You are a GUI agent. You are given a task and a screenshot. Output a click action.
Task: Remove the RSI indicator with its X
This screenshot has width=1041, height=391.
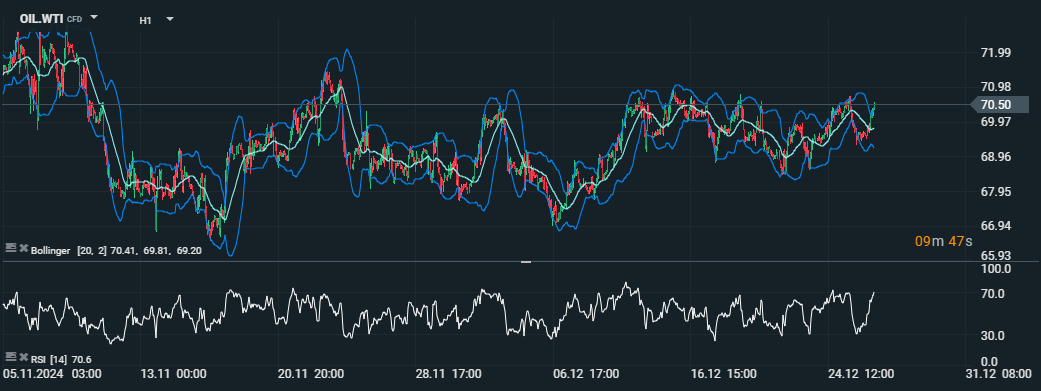tap(23, 357)
